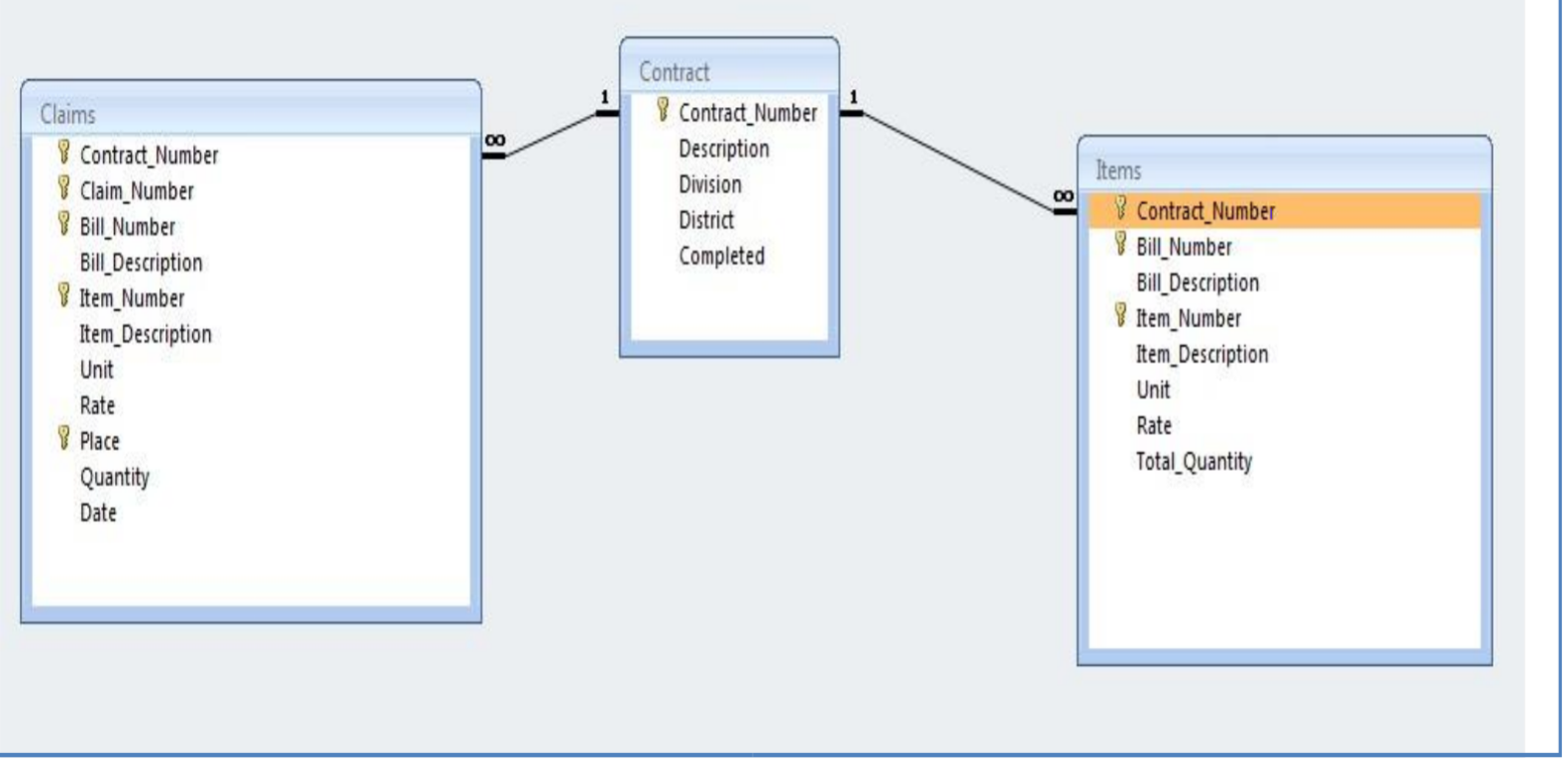Click key icon beside Place field
1568x764 pixels.
63,437
